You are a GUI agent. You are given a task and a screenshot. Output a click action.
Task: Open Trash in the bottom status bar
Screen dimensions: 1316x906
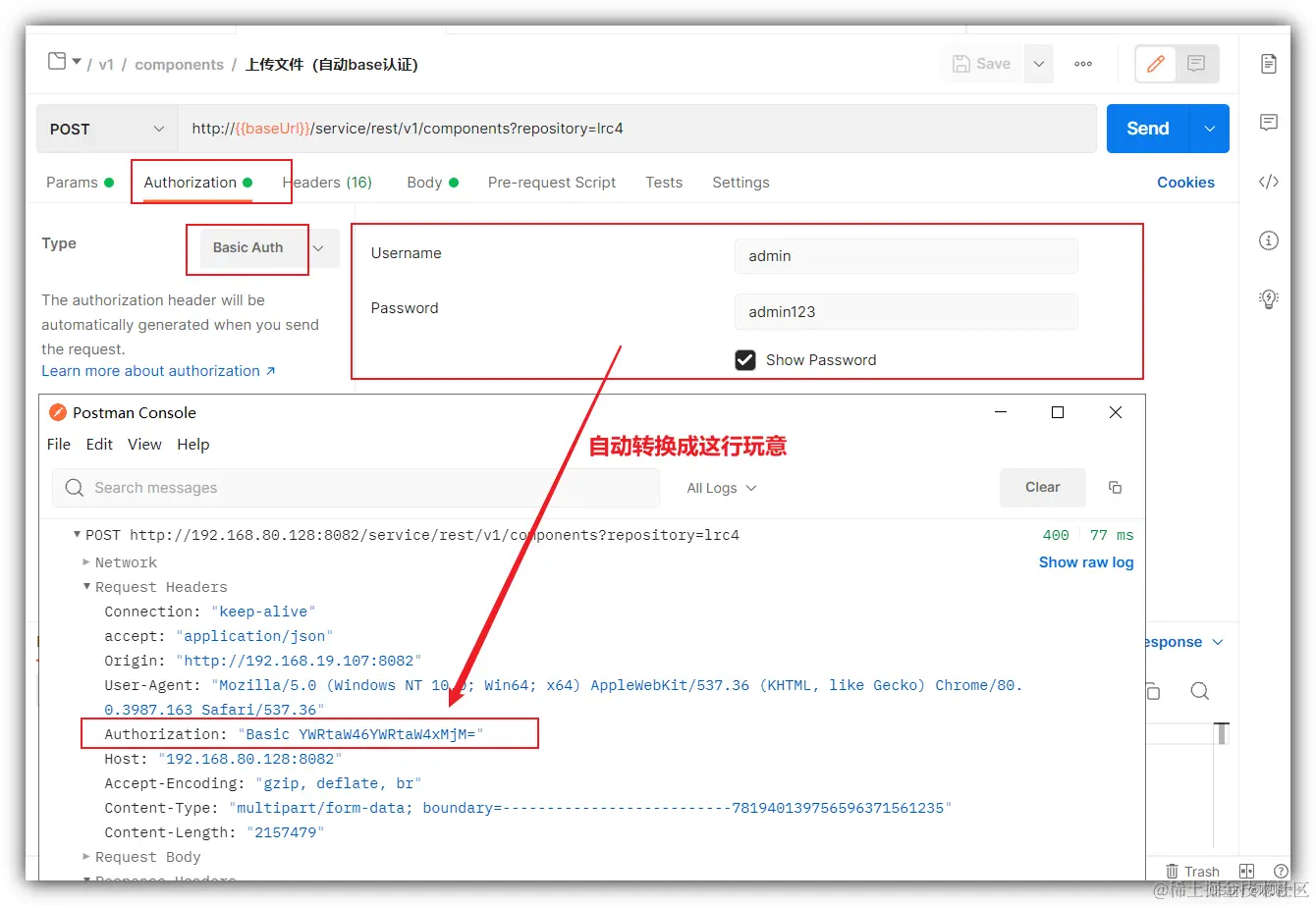pos(1192,871)
